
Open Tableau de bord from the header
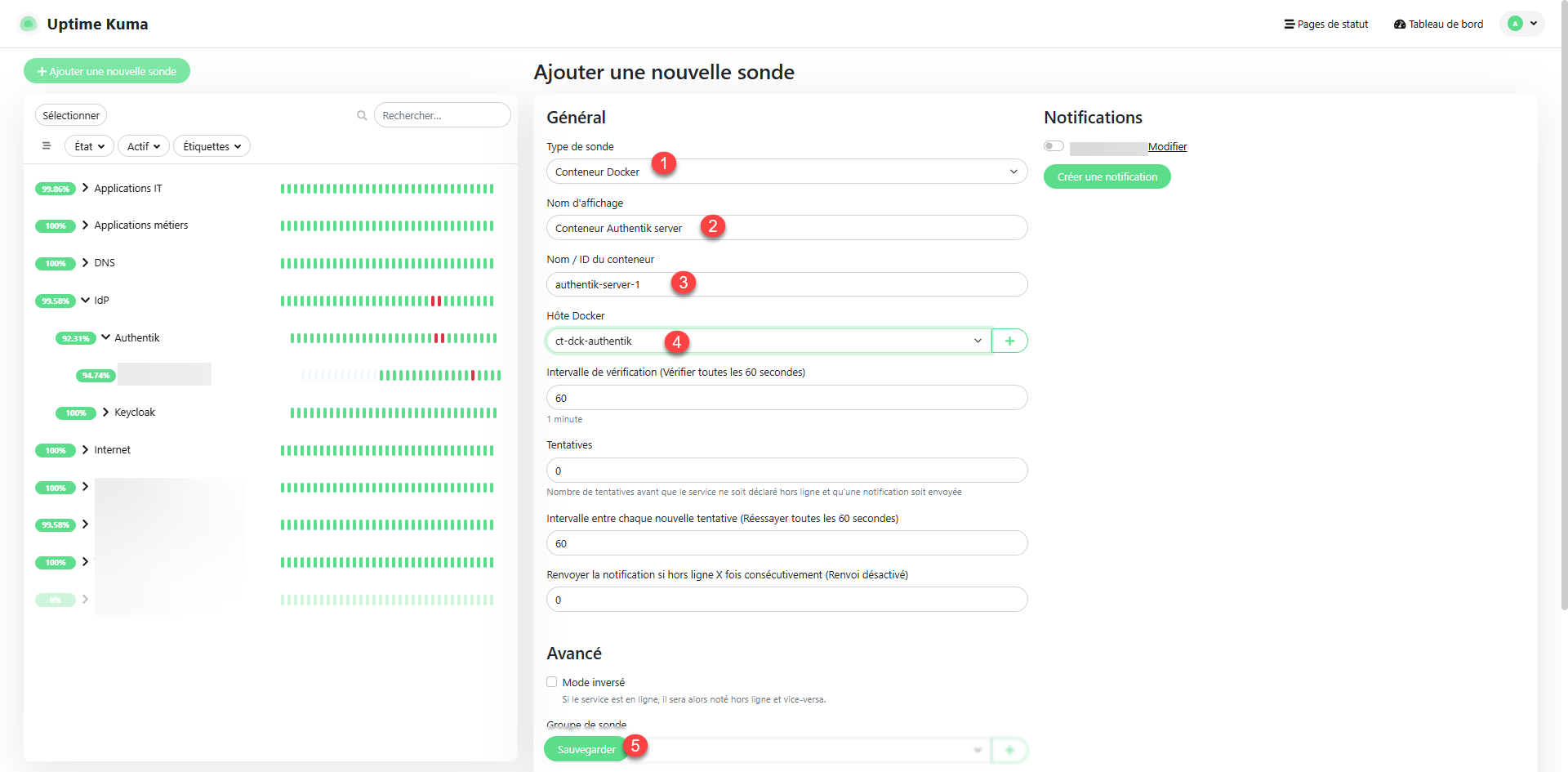coord(1438,25)
